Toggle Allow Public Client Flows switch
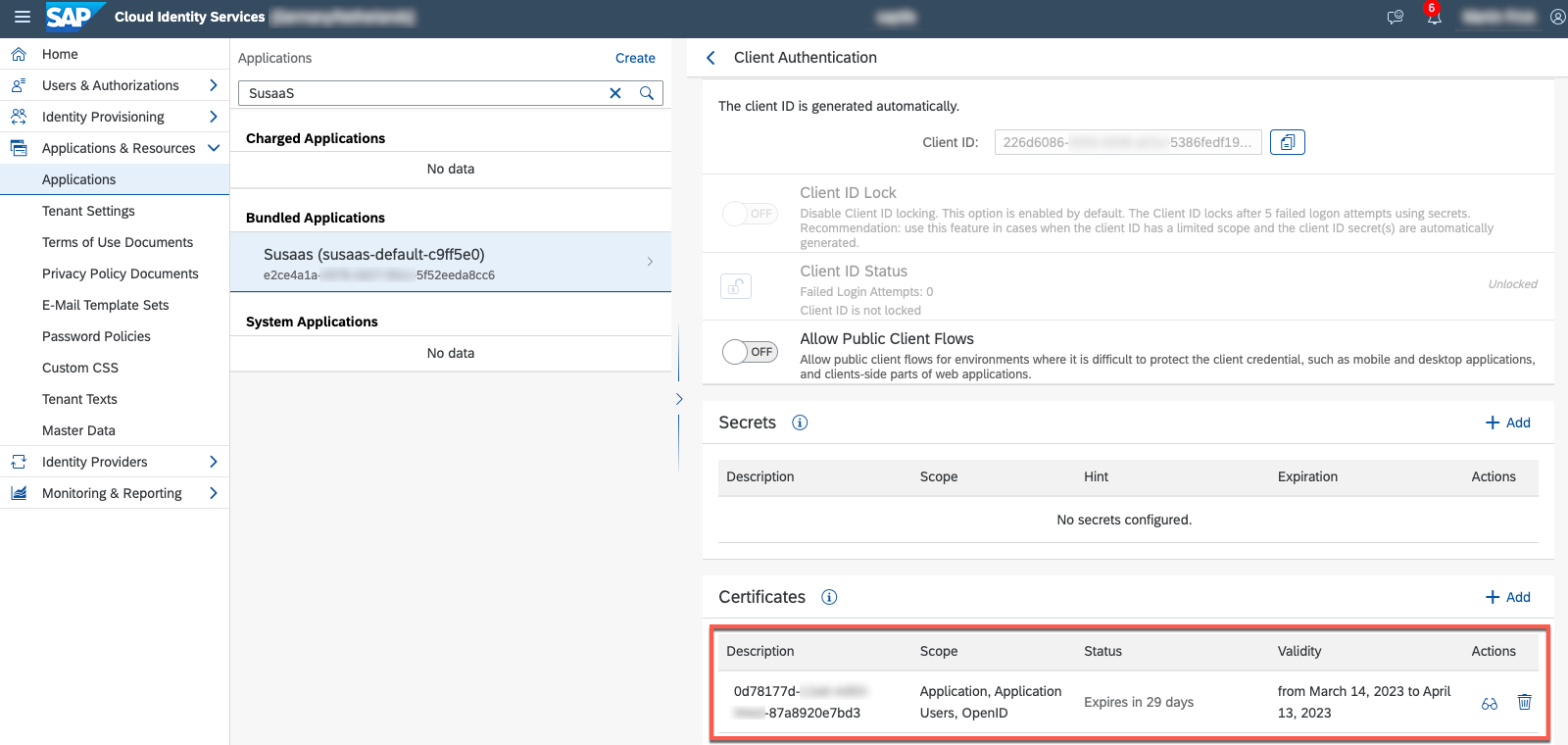 click(x=750, y=352)
